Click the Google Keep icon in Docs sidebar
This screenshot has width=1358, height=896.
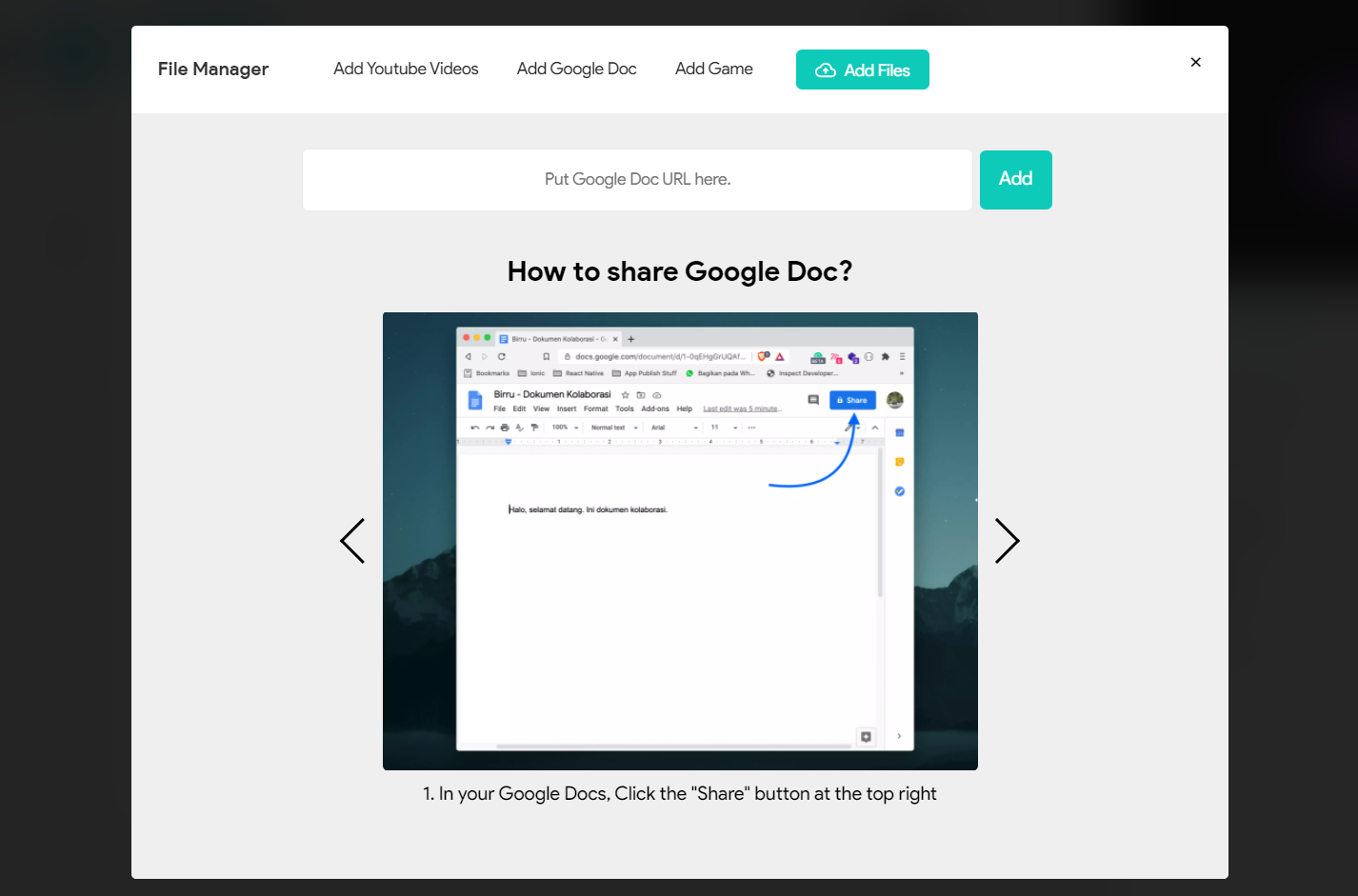(x=899, y=462)
